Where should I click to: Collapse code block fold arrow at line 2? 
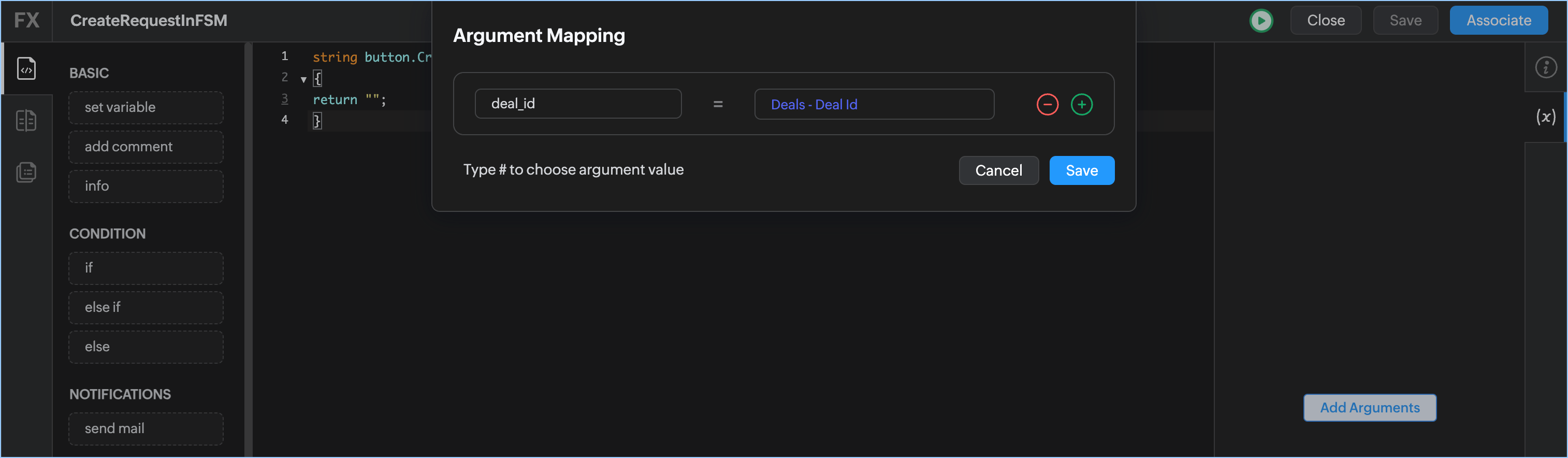click(304, 79)
